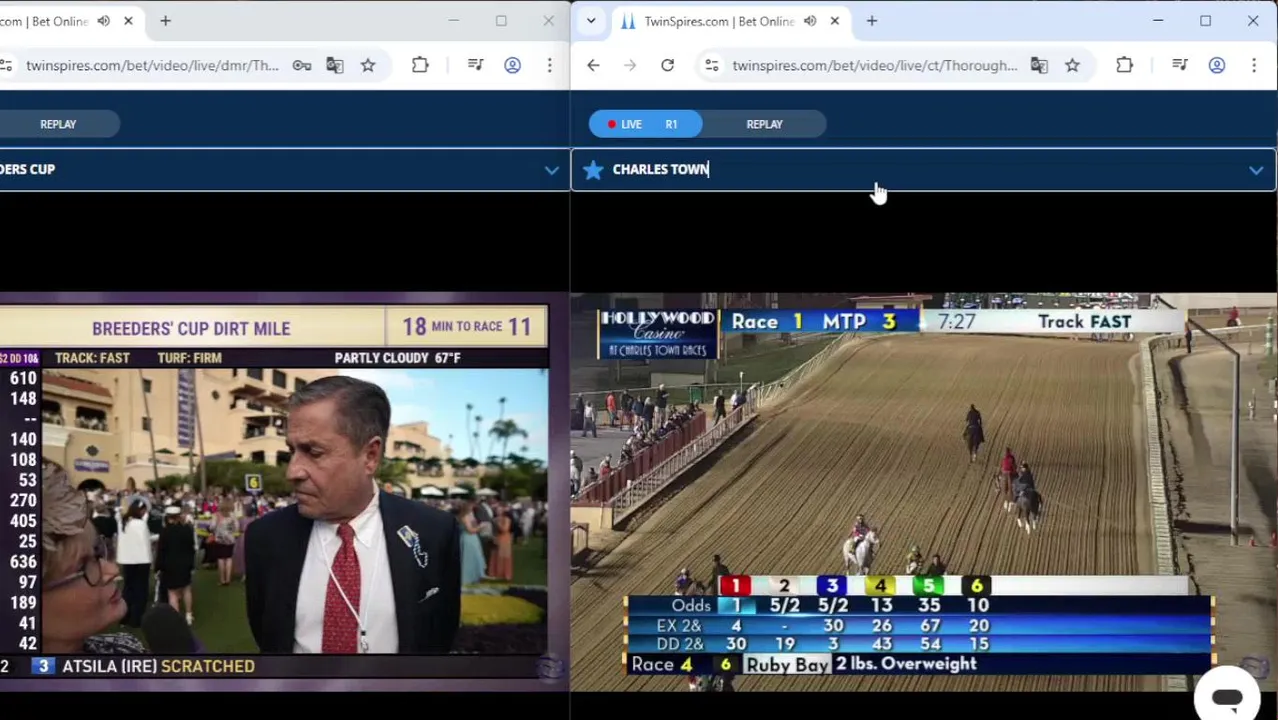Open extensions puzzle icon in right window
Screen dimensions: 1278x720
pyautogui.click(x=1124, y=66)
